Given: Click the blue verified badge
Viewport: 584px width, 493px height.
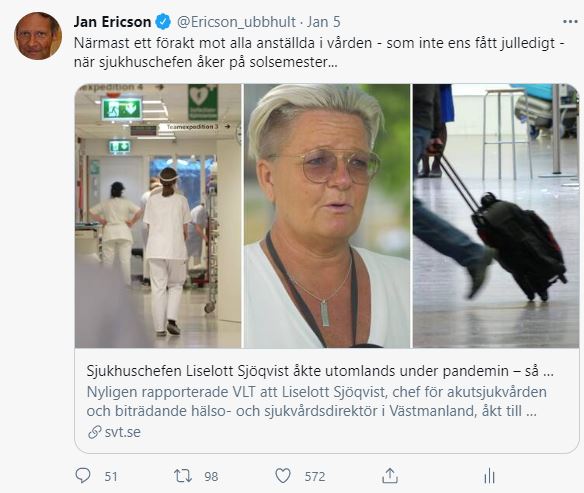Looking at the screenshot, I should 163,22.
